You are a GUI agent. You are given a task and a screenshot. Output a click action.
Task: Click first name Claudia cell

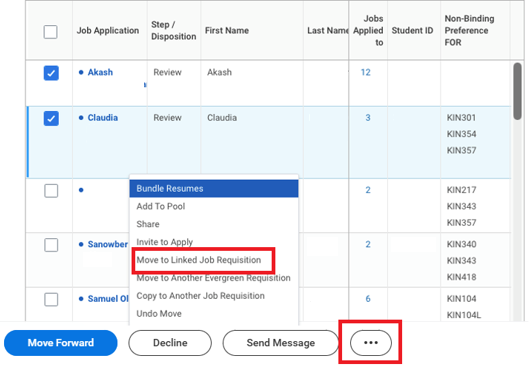(222, 118)
